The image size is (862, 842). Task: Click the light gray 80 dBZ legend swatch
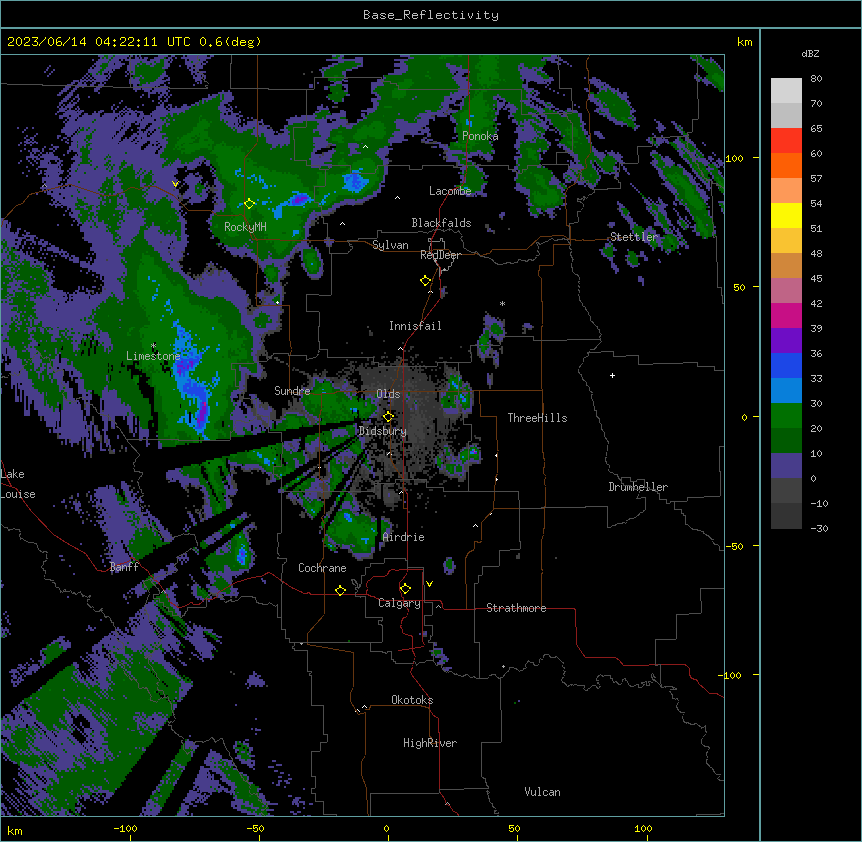point(786,91)
